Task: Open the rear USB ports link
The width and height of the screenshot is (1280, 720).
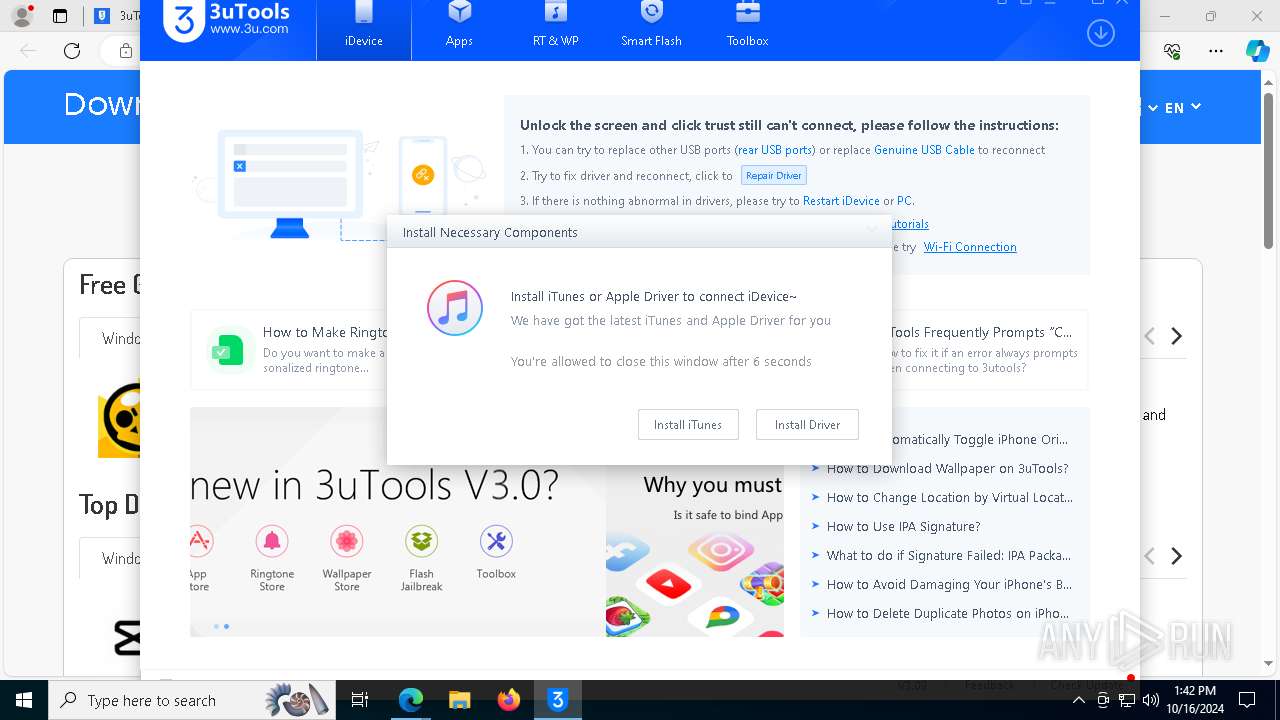Action: pos(775,150)
